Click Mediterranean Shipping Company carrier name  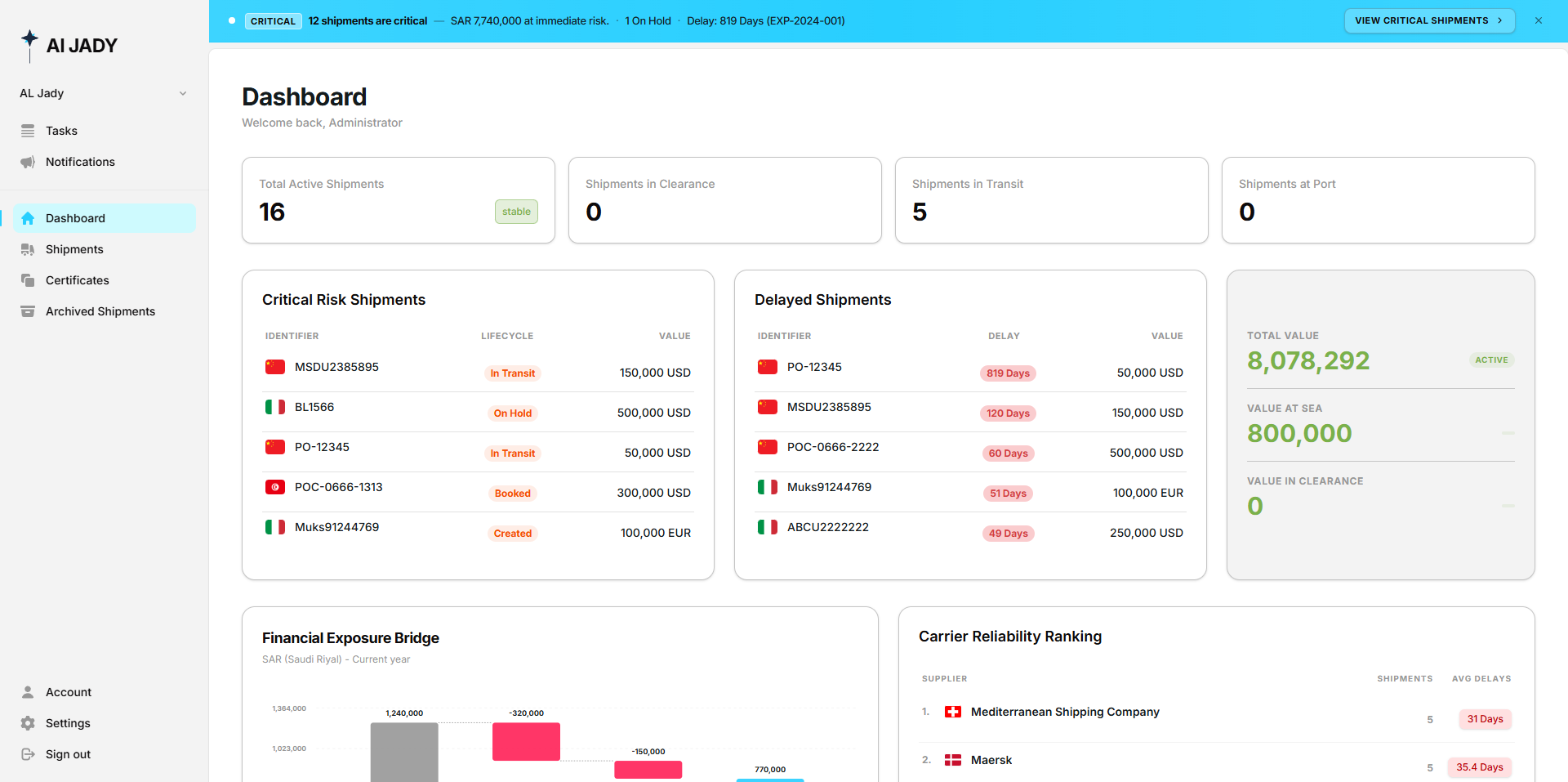(1065, 712)
